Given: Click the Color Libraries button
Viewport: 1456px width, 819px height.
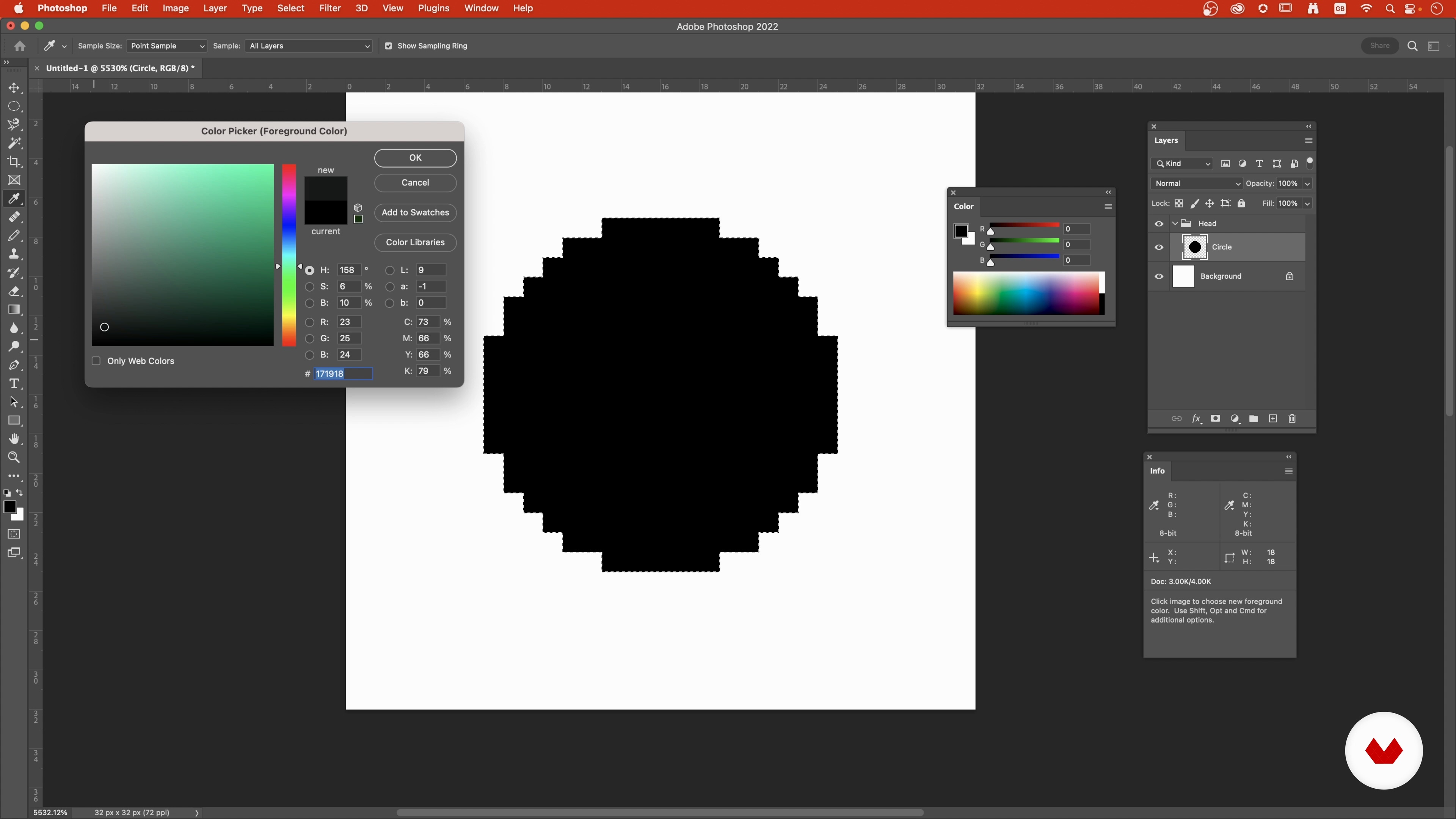Looking at the screenshot, I should [x=415, y=243].
